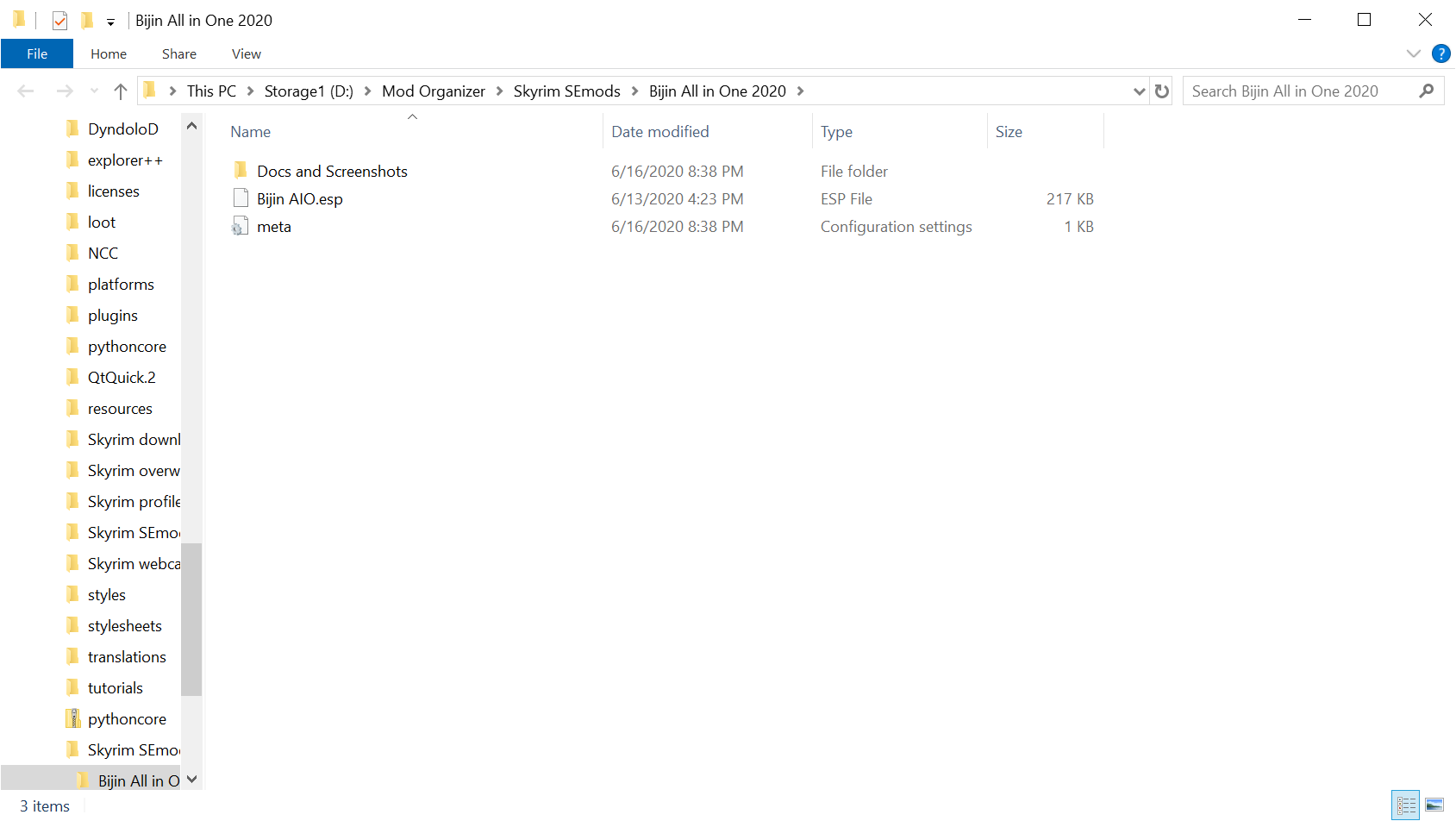Select QtQuick.2 folder in the navigation pane

(122, 377)
